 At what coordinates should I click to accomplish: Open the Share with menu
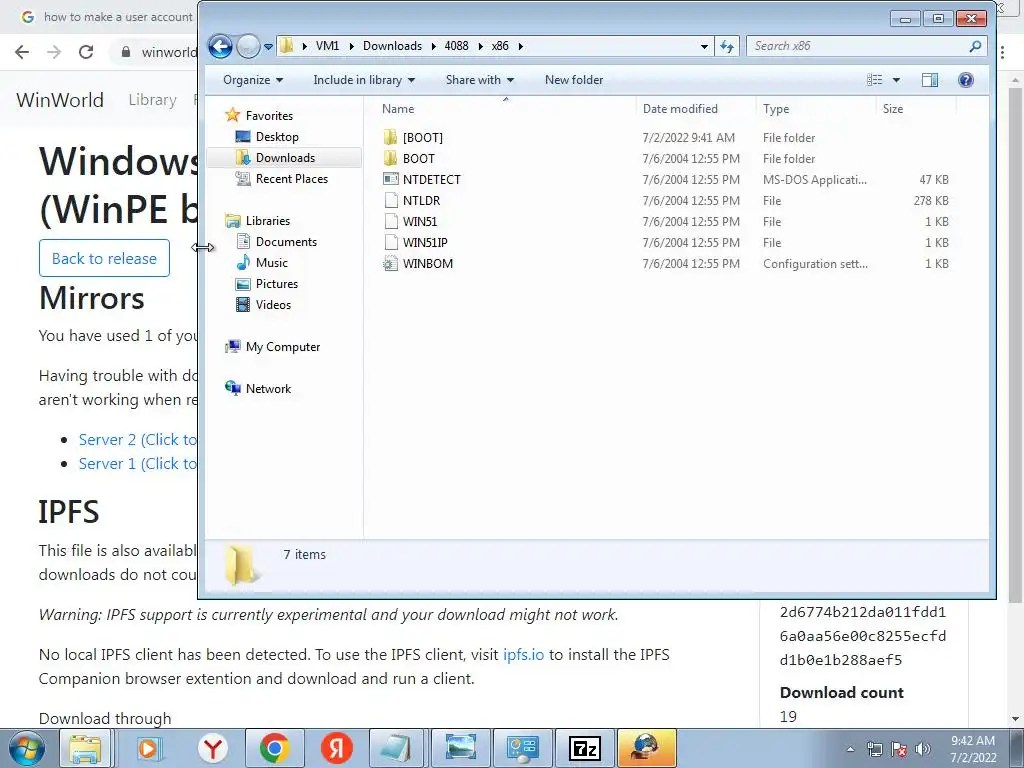click(479, 80)
